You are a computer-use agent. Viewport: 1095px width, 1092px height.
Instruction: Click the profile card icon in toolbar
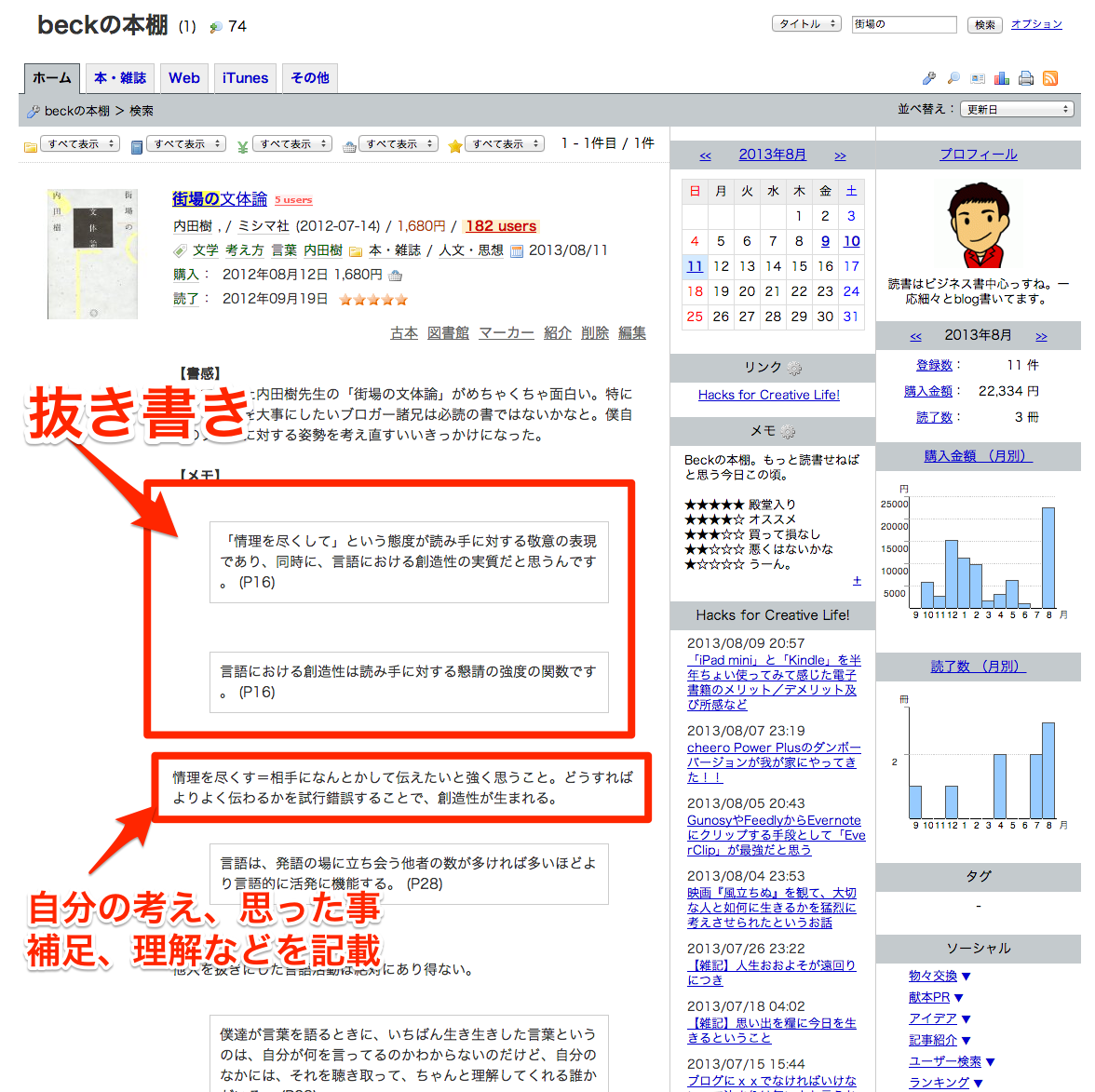point(977,79)
